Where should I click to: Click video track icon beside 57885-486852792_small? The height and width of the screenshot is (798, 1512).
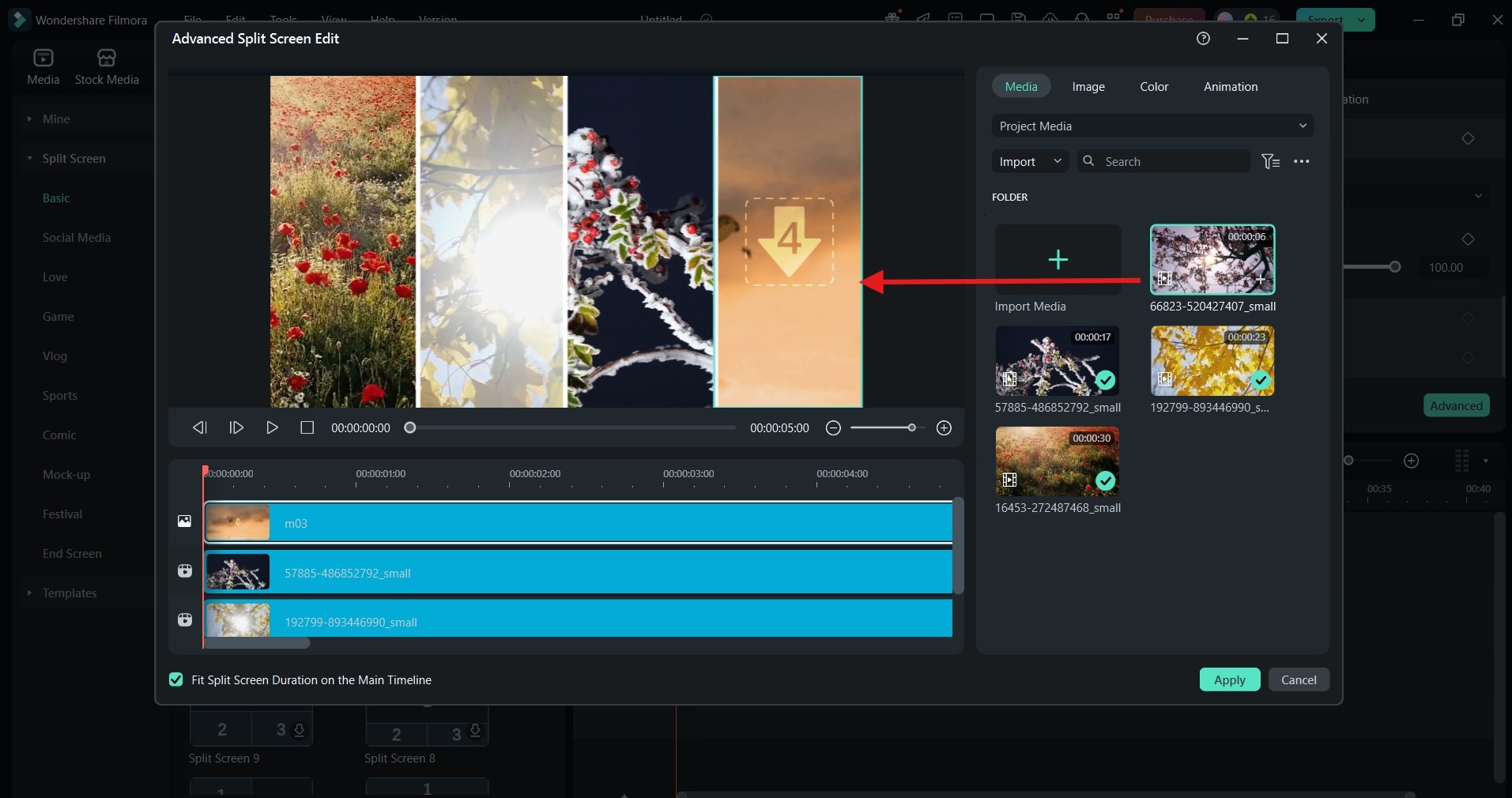coord(184,570)
